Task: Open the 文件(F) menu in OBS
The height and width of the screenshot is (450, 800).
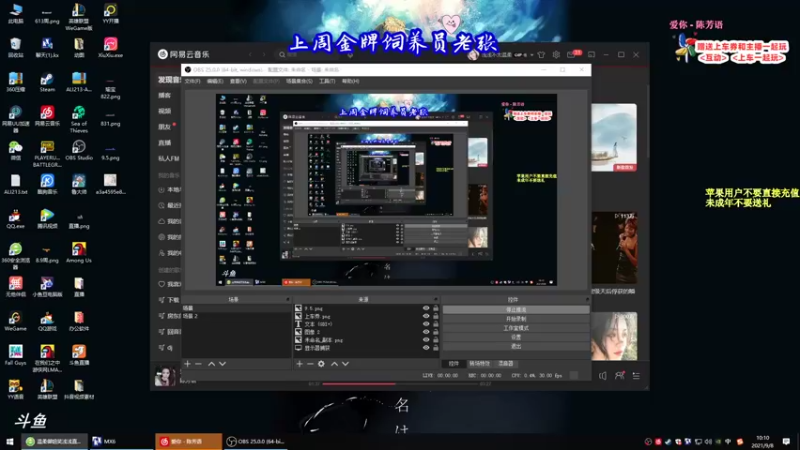Action: [x=192, y=81]
